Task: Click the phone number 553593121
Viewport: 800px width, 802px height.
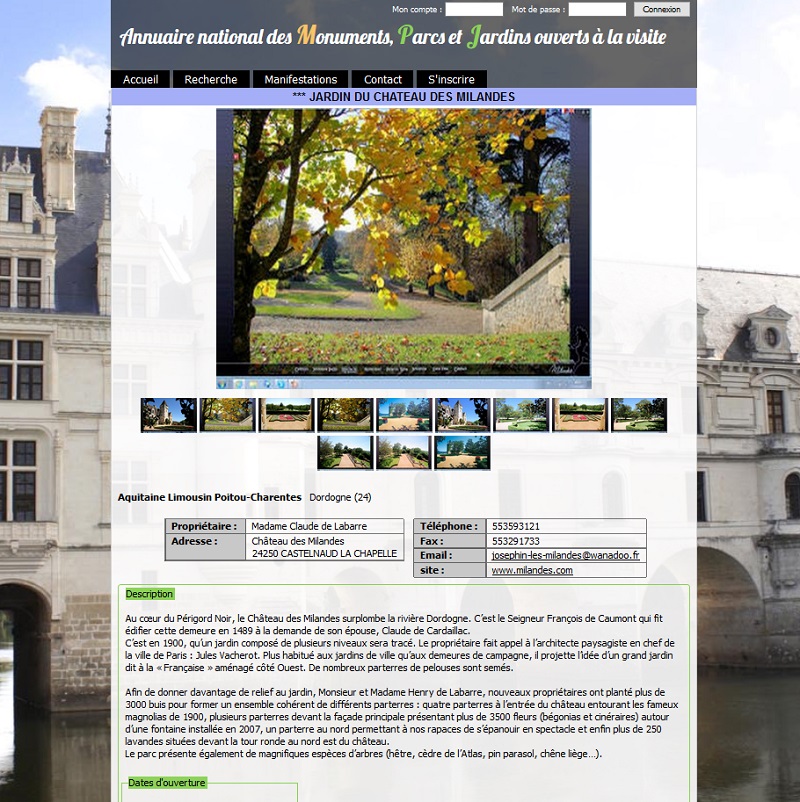Action: [x=516, y=526]
